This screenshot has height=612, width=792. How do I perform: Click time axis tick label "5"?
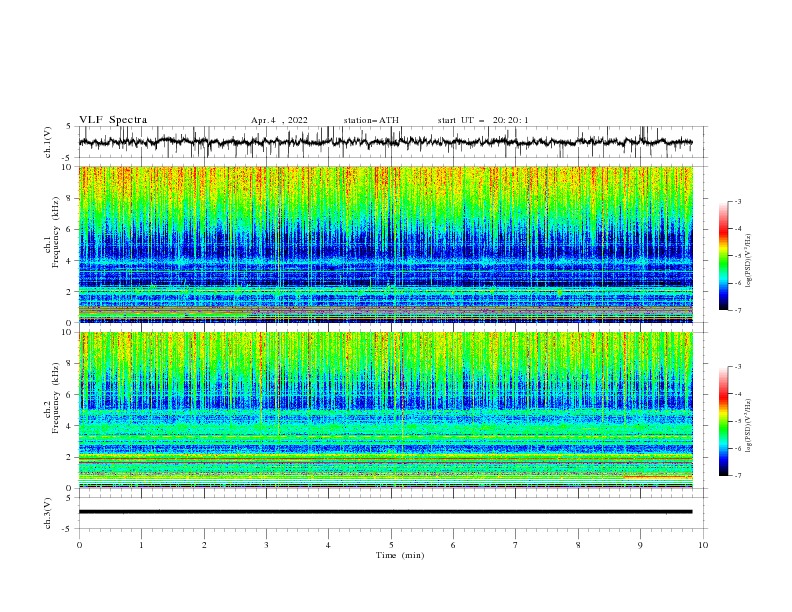391,545
